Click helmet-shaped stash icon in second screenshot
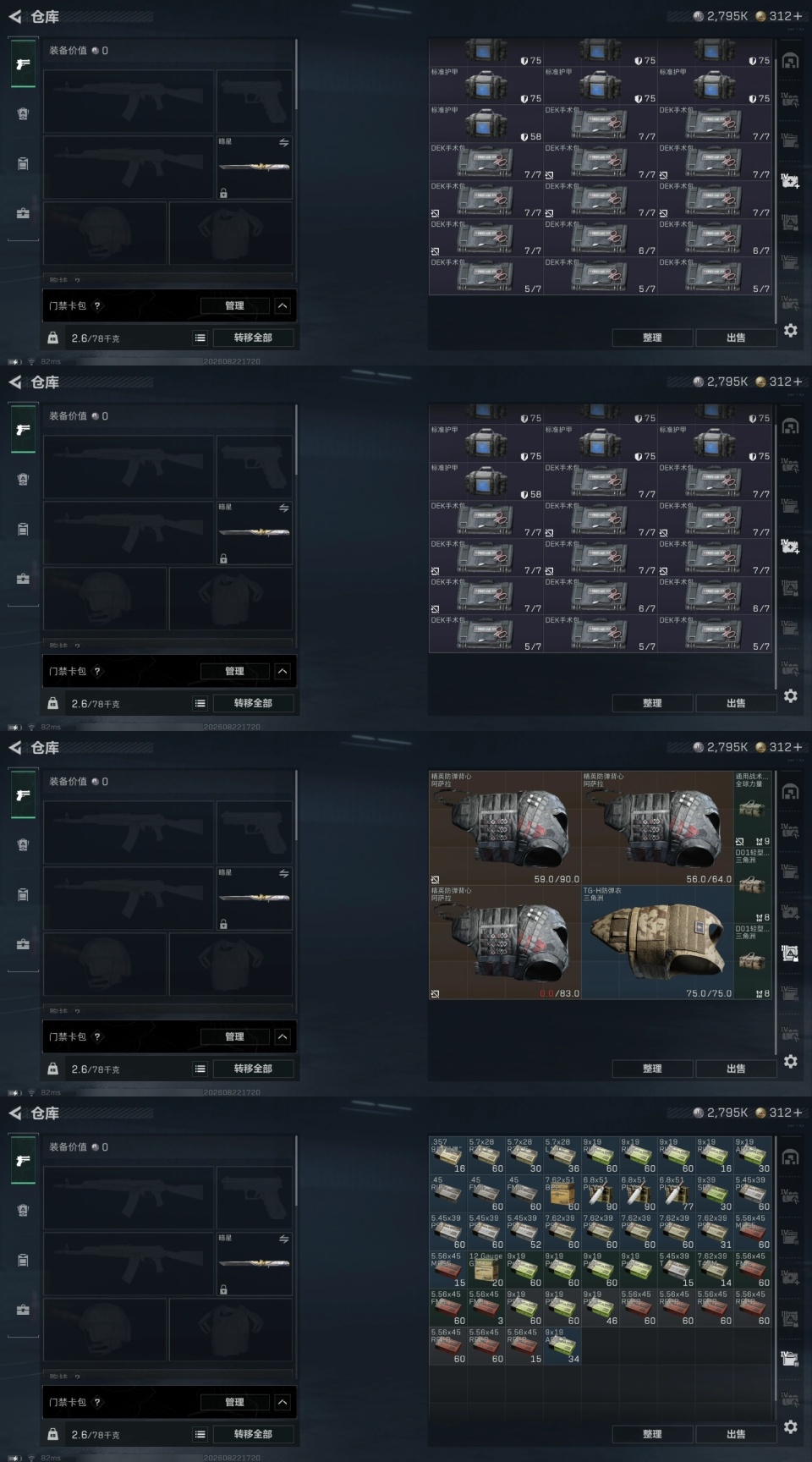This screenshot has height=1462, width=812. pyautogui.click(x=790, y=426)
